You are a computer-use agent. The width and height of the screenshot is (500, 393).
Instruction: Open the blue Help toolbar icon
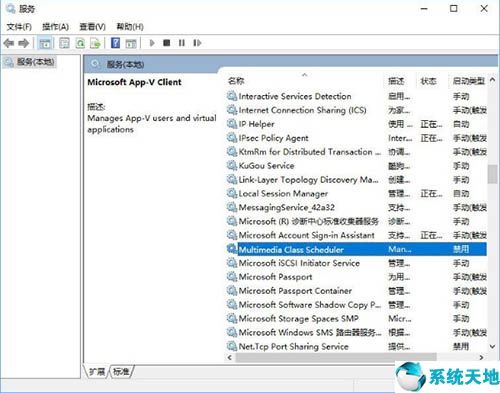tap(115, 43)
